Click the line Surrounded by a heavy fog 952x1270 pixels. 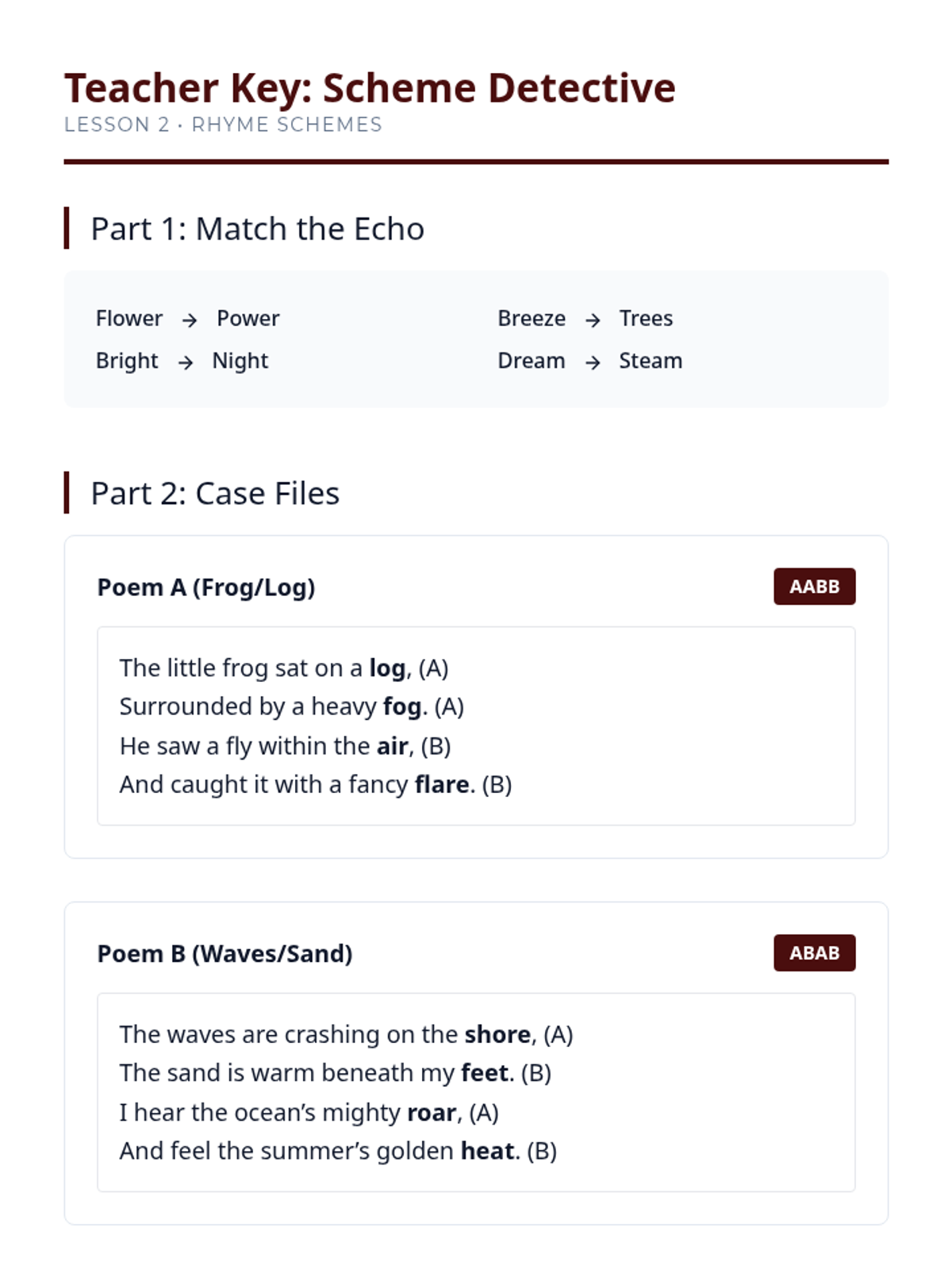[x=291, y=706]
